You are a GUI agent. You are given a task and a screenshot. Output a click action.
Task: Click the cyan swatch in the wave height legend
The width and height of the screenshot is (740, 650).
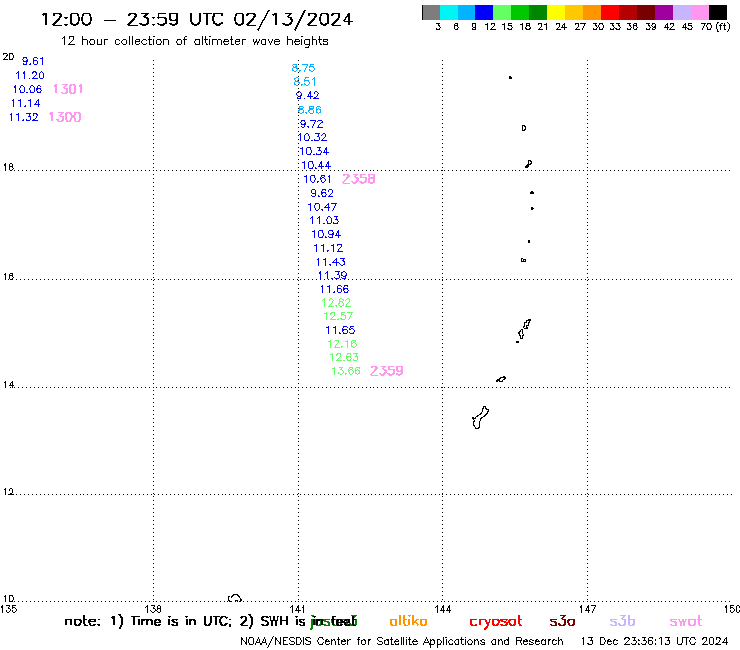click(449, 12)
